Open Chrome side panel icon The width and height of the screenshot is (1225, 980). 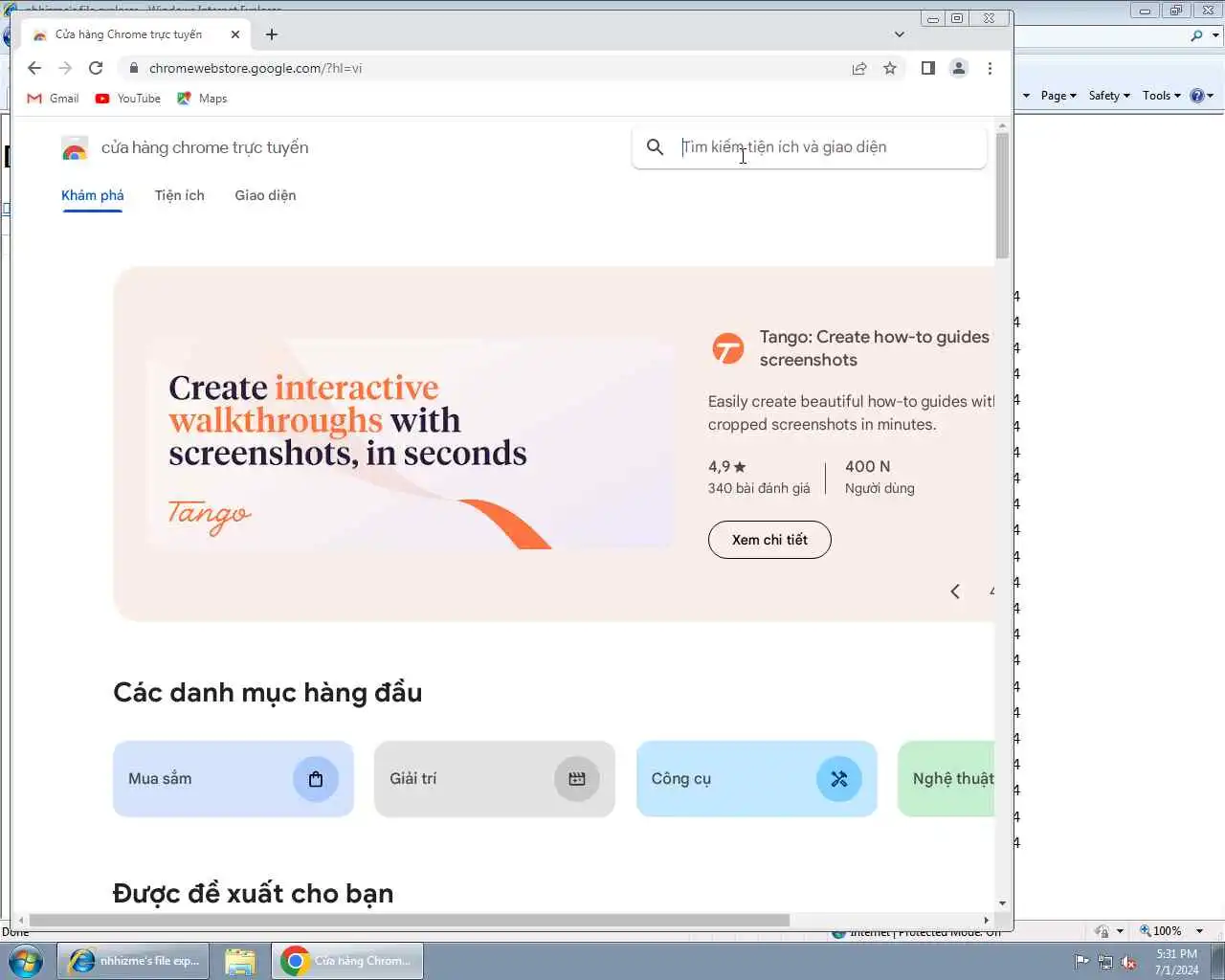point(927,68)
